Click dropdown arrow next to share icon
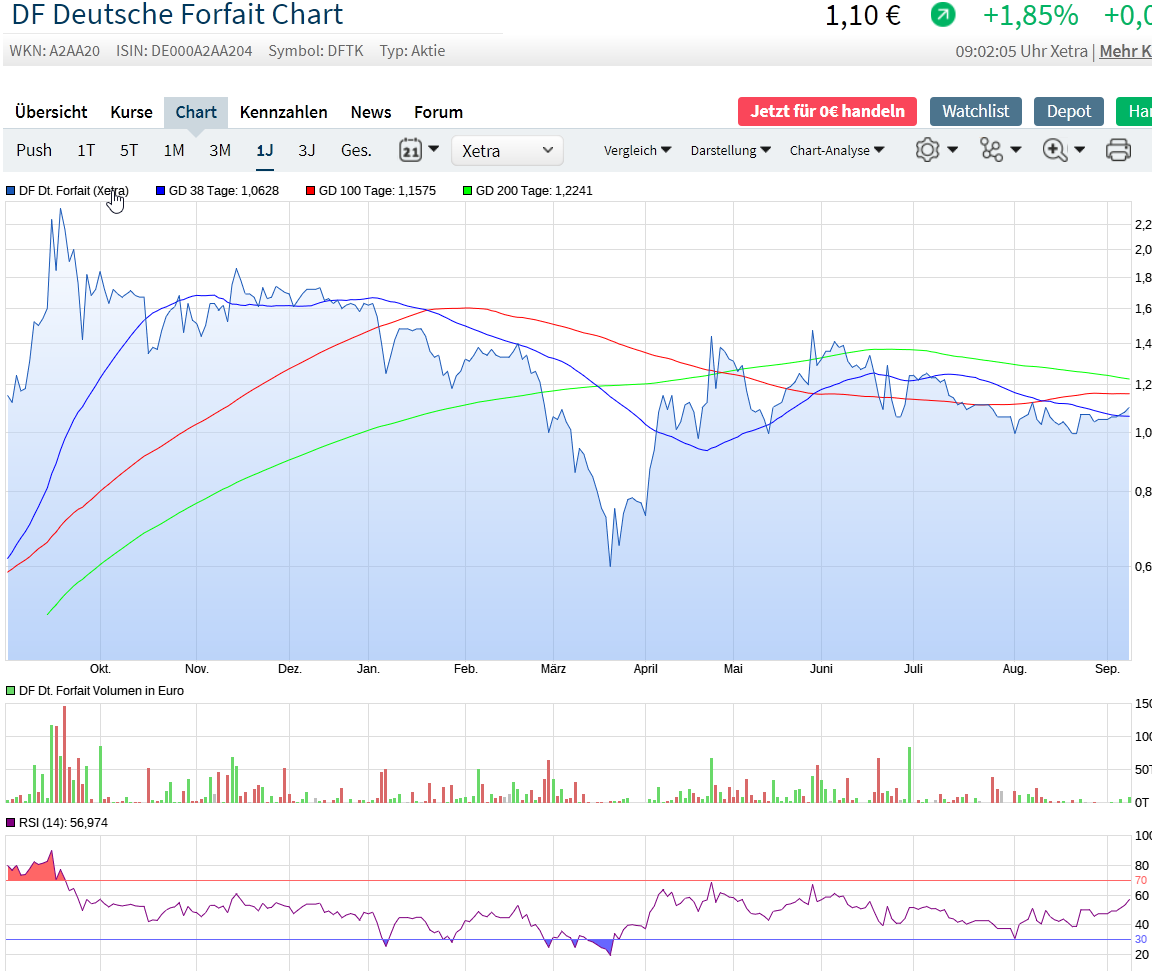The image size is (1152, 971). (1015, 150)
